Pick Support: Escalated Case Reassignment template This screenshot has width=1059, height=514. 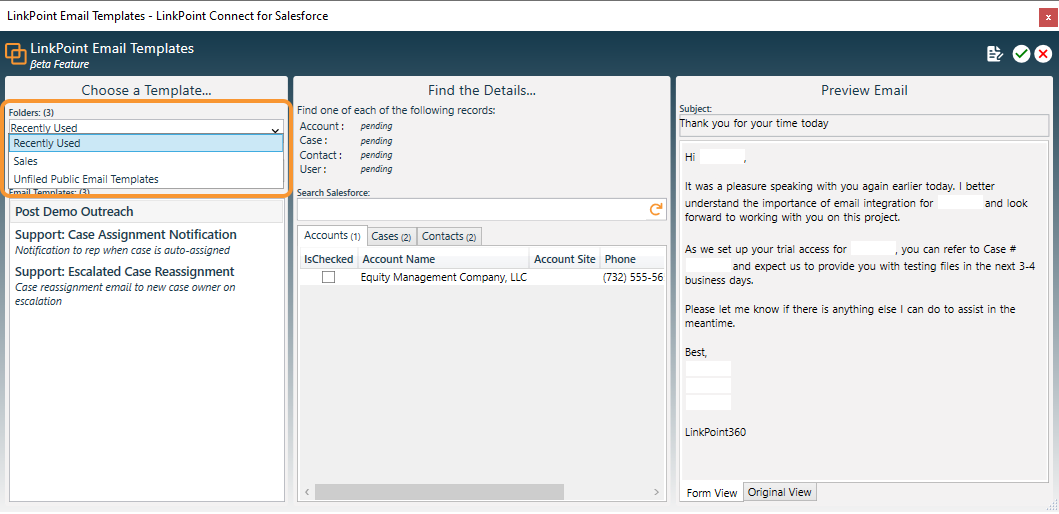pyautogui.click(x=125, y=272)
